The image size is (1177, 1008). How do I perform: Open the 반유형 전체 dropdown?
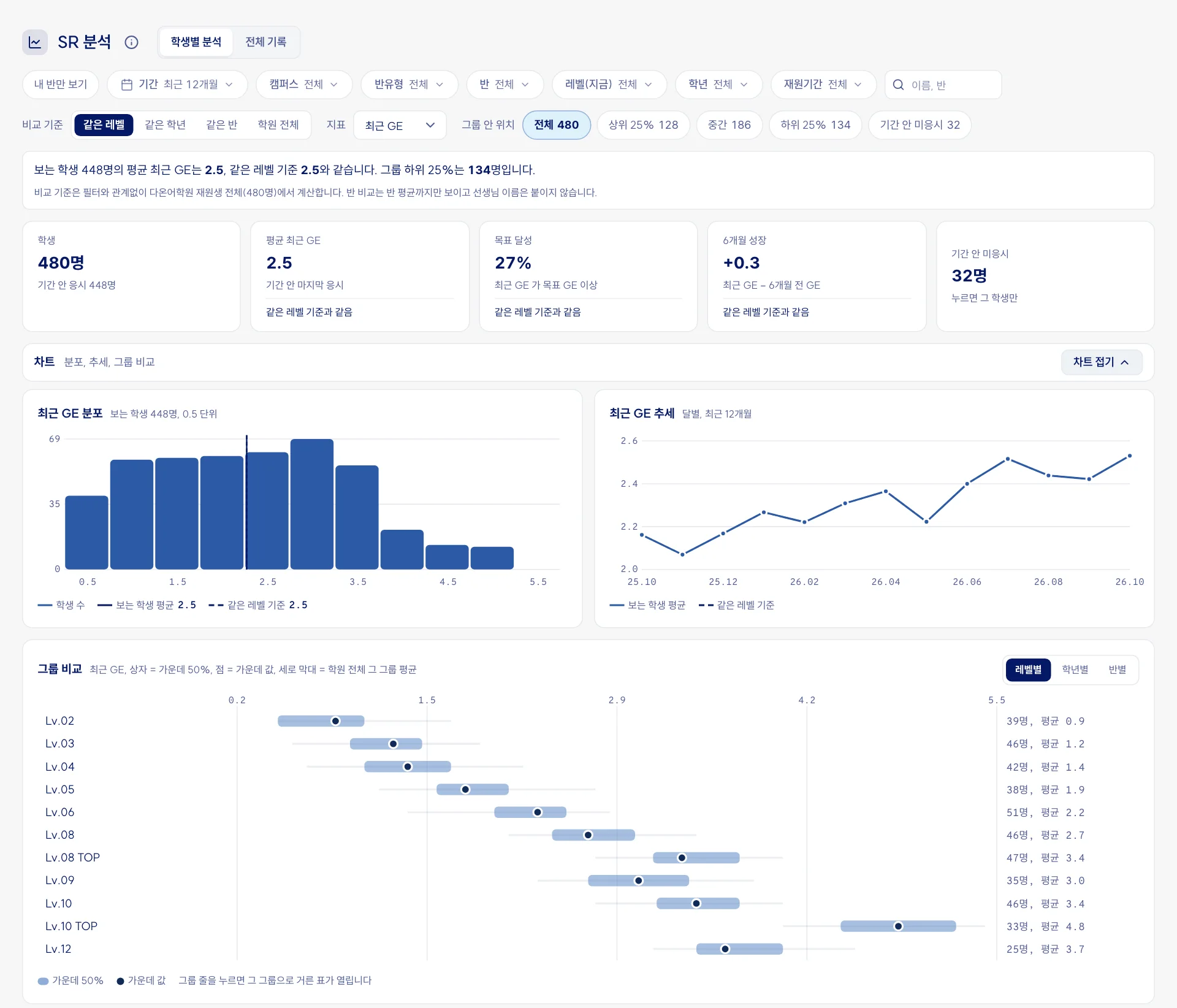click(x=409, y=85)
